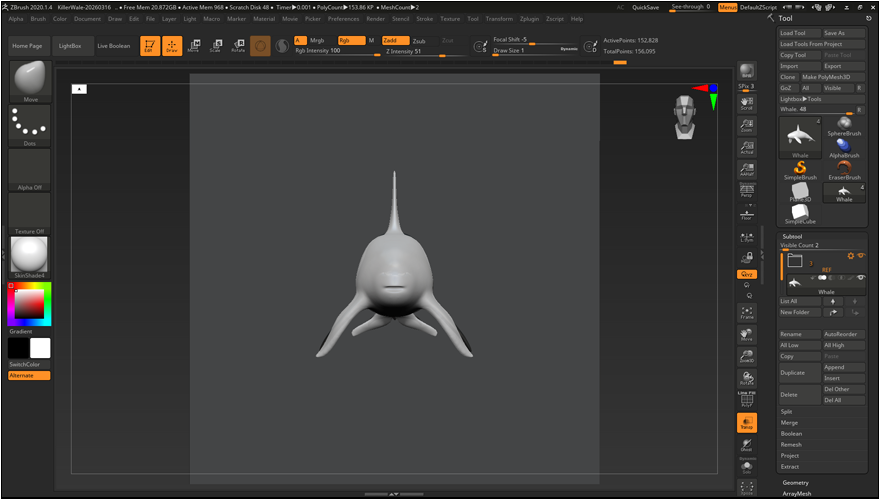
Task: Open the Zplugin menu
Action: 529,18
